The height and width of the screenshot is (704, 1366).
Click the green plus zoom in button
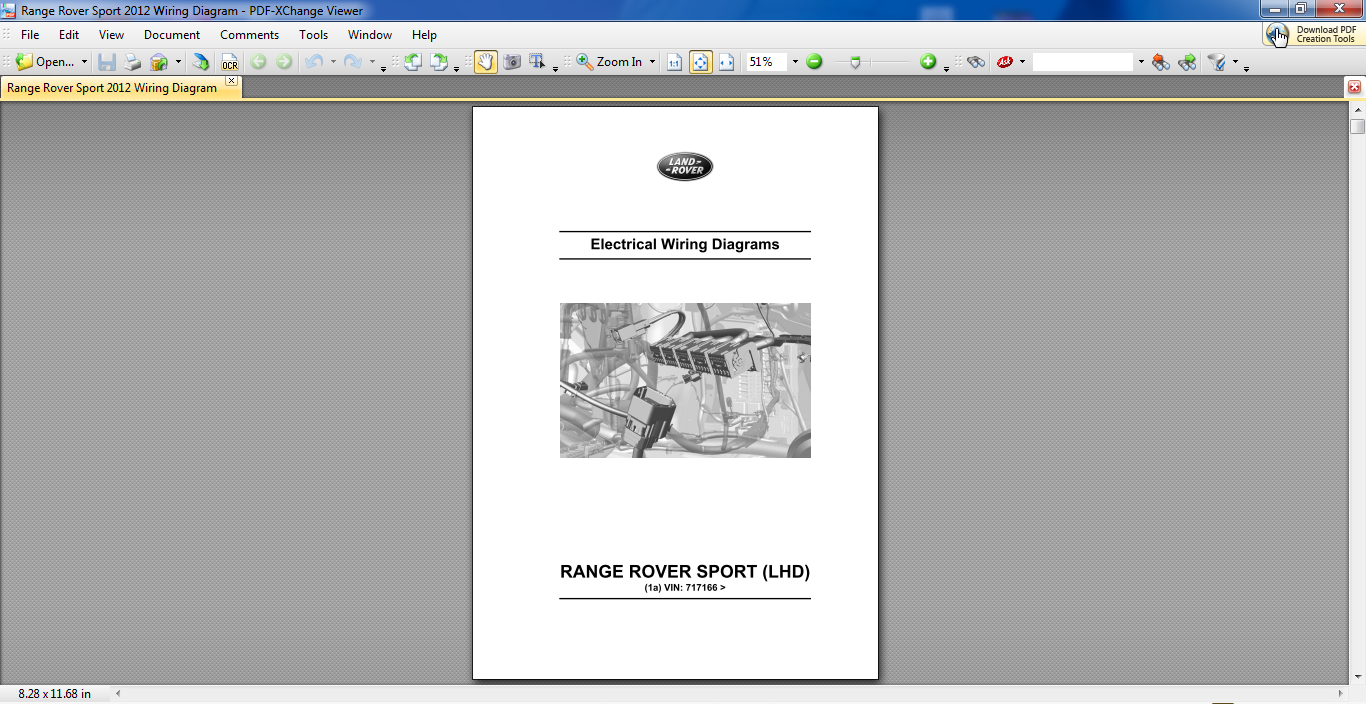coord(928,62)
